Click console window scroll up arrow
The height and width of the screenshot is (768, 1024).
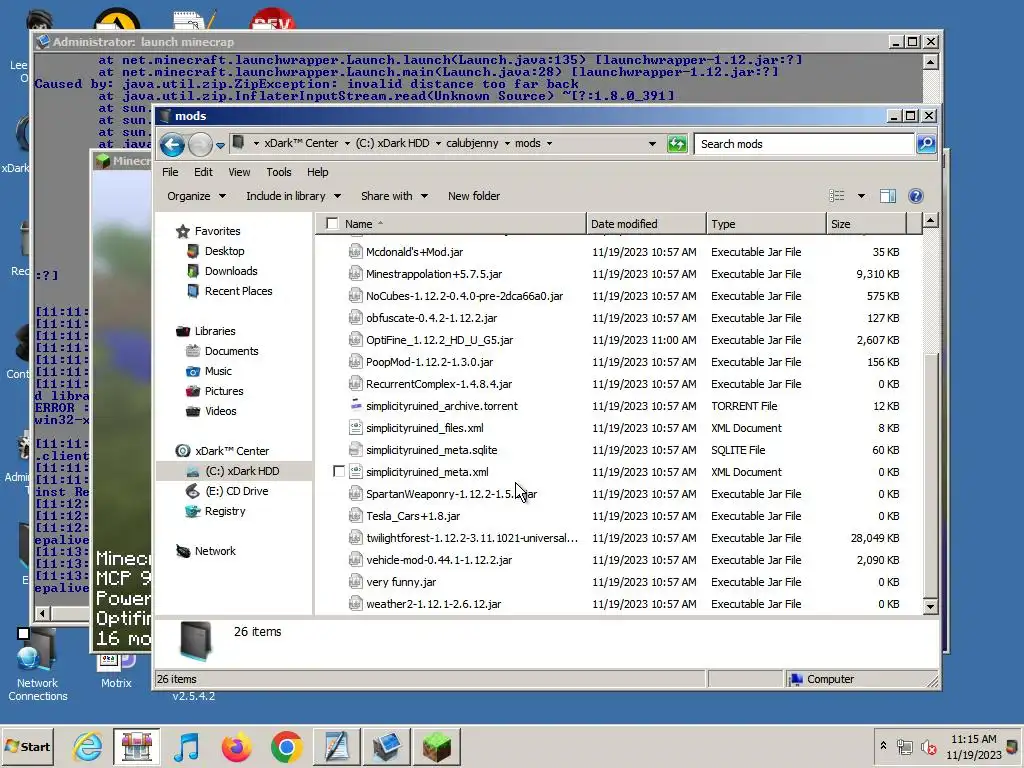click(931, 62)
